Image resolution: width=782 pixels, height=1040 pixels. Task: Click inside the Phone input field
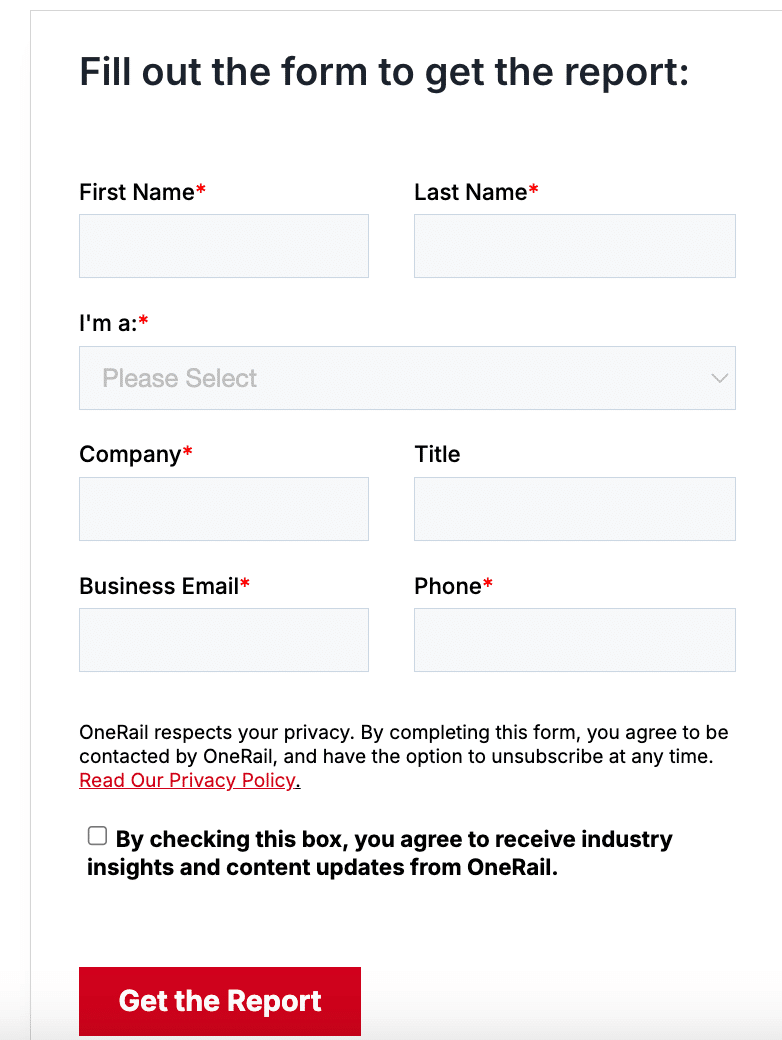[x=574, y=640]
